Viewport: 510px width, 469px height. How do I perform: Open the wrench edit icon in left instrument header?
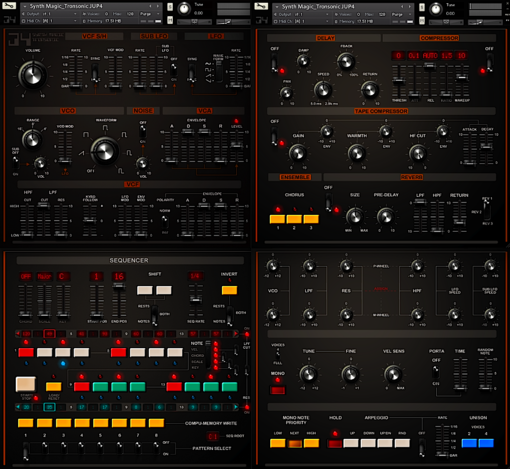click(x=9, y=6)
